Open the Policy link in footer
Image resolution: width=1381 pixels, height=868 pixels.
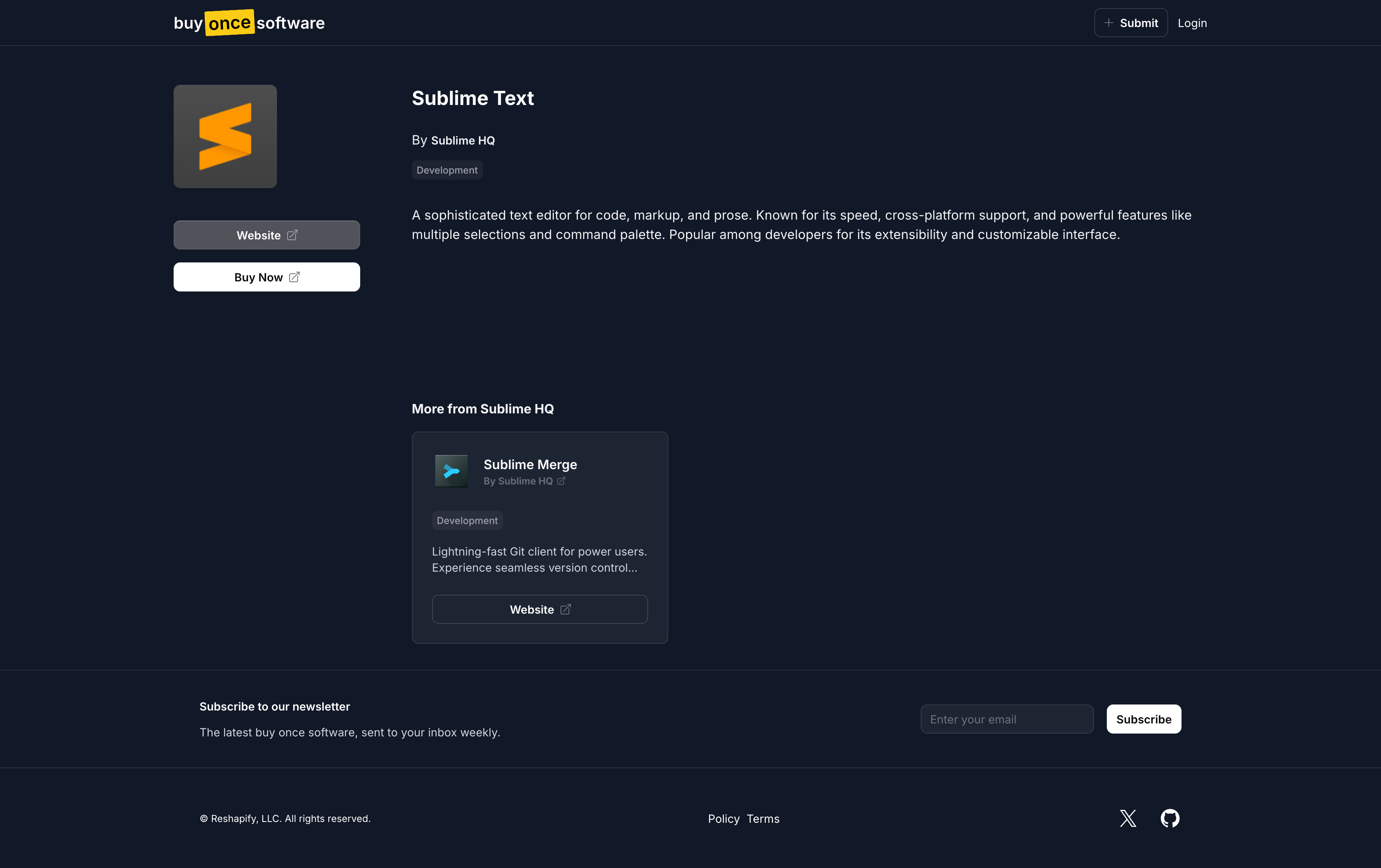[724, 819]
